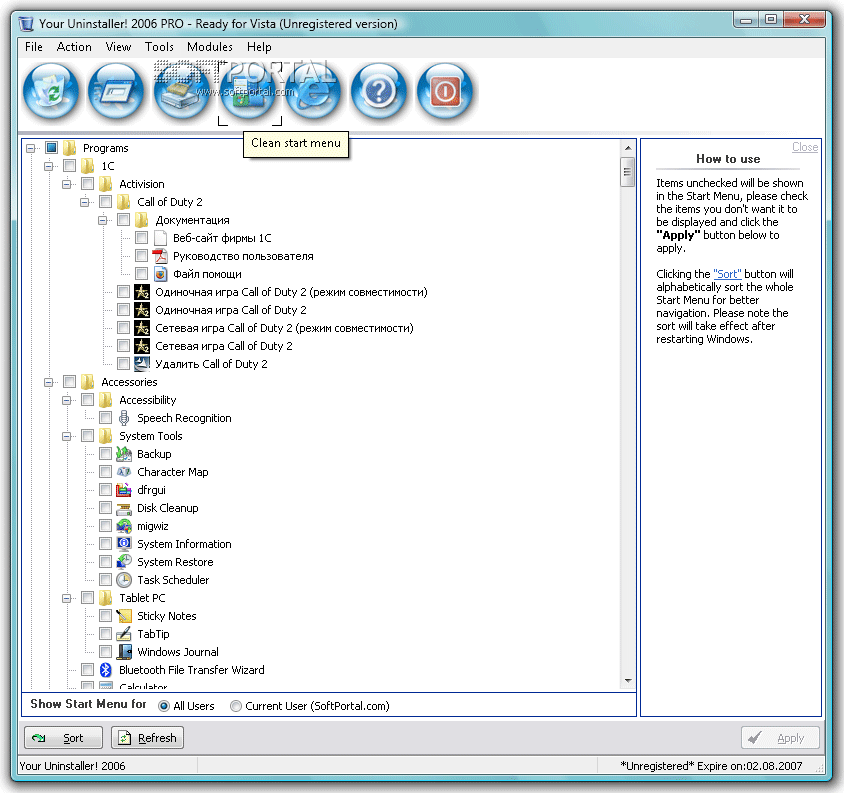
Task: Click the red power exit toolbar icon
Action: coord(445,91)
